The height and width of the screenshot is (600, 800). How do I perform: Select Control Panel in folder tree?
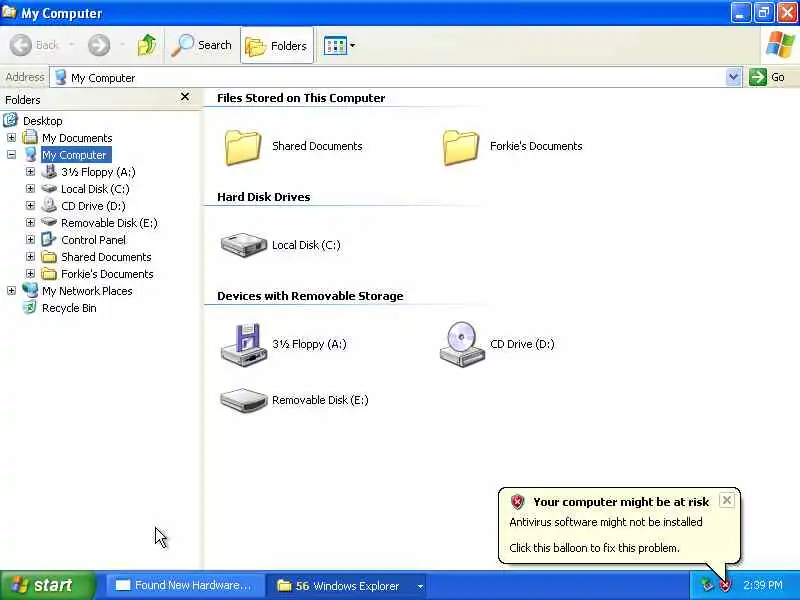point(93,240)
